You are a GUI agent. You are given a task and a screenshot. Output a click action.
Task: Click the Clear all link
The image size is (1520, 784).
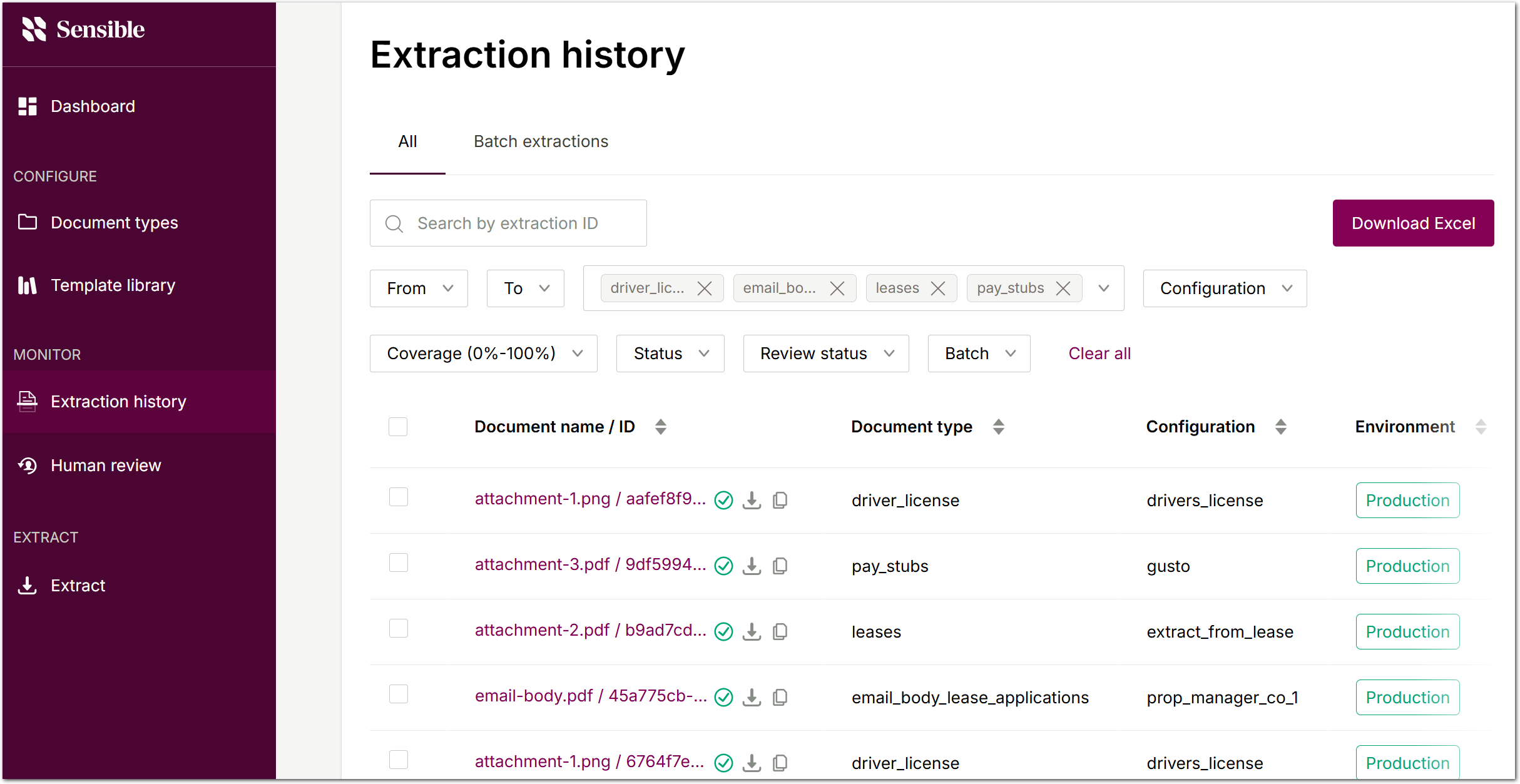pos(1099,354)
